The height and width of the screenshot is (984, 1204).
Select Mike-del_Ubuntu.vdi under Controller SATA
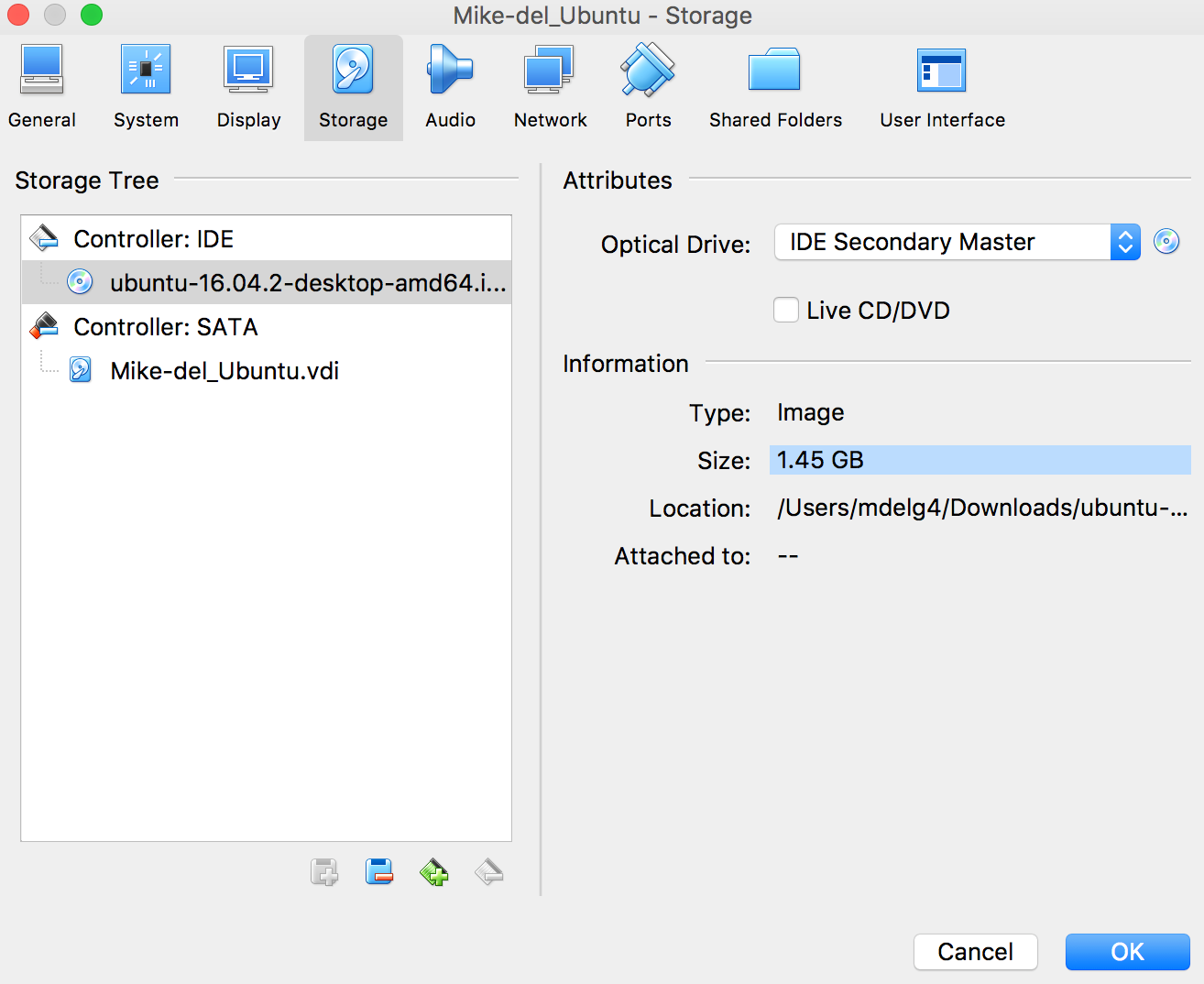(x=224, y=370)
